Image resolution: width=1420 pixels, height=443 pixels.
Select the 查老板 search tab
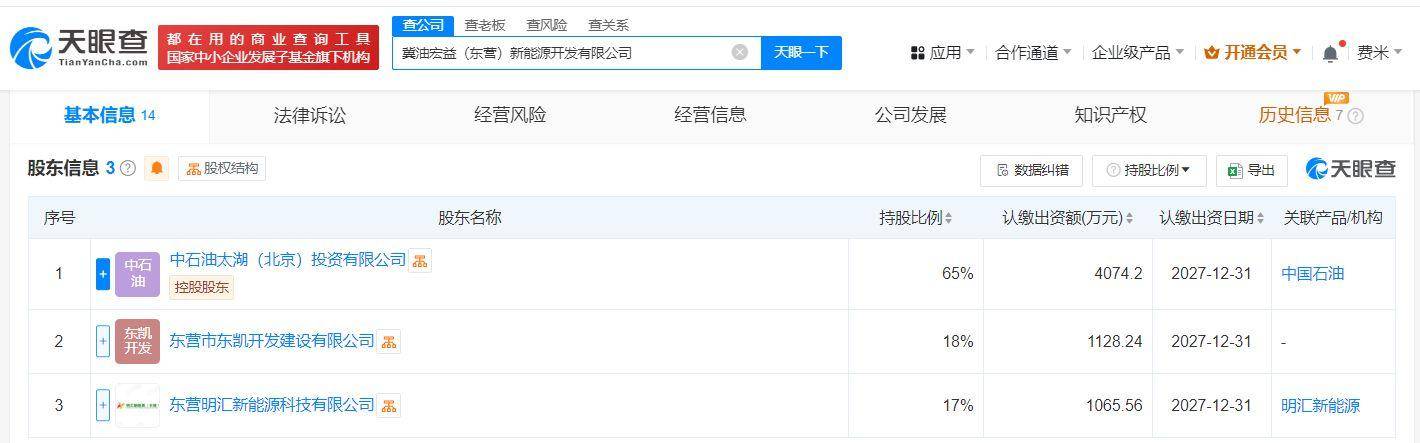[x=485, y=25]
